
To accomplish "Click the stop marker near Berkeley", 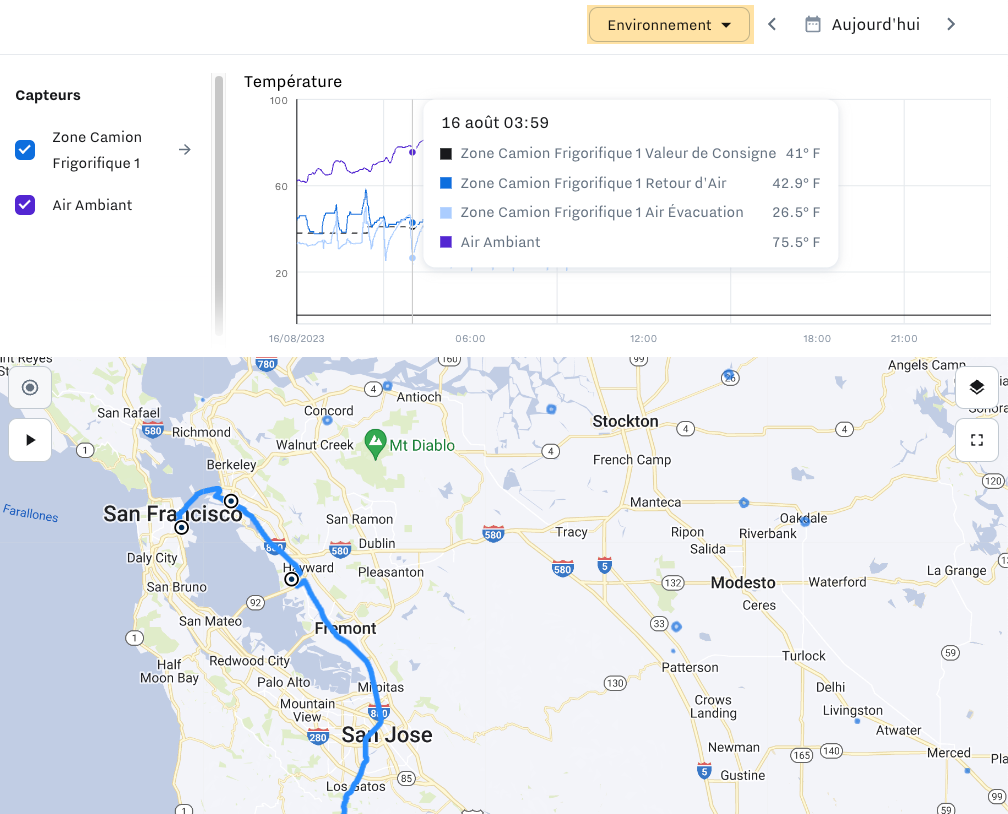I will tap(231, 501).
